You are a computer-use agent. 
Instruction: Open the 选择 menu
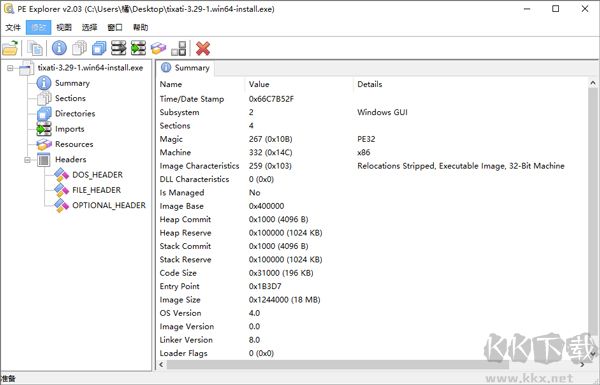tap(89, 28)
